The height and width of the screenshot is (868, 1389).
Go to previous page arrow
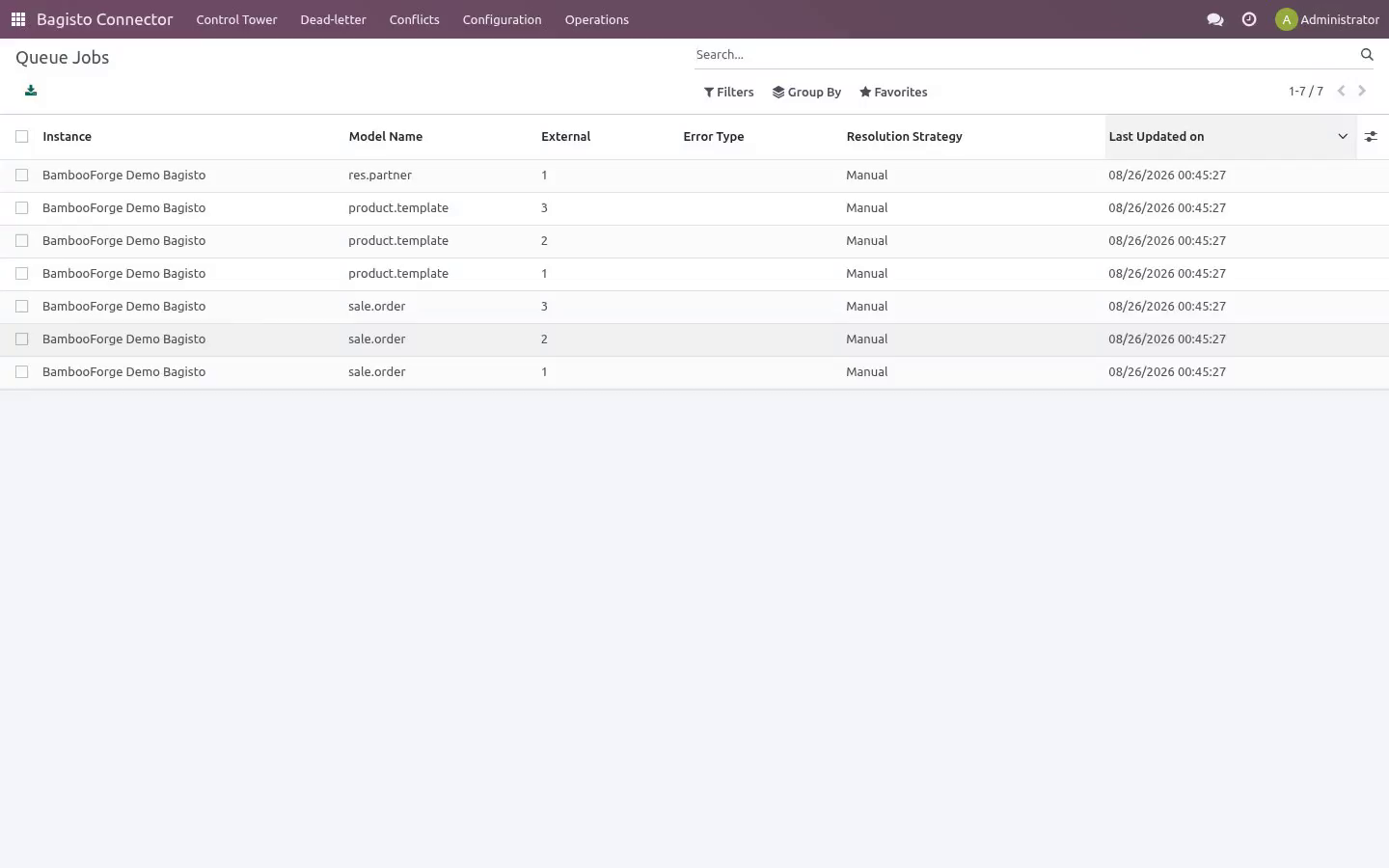(x=1341, y=91)
